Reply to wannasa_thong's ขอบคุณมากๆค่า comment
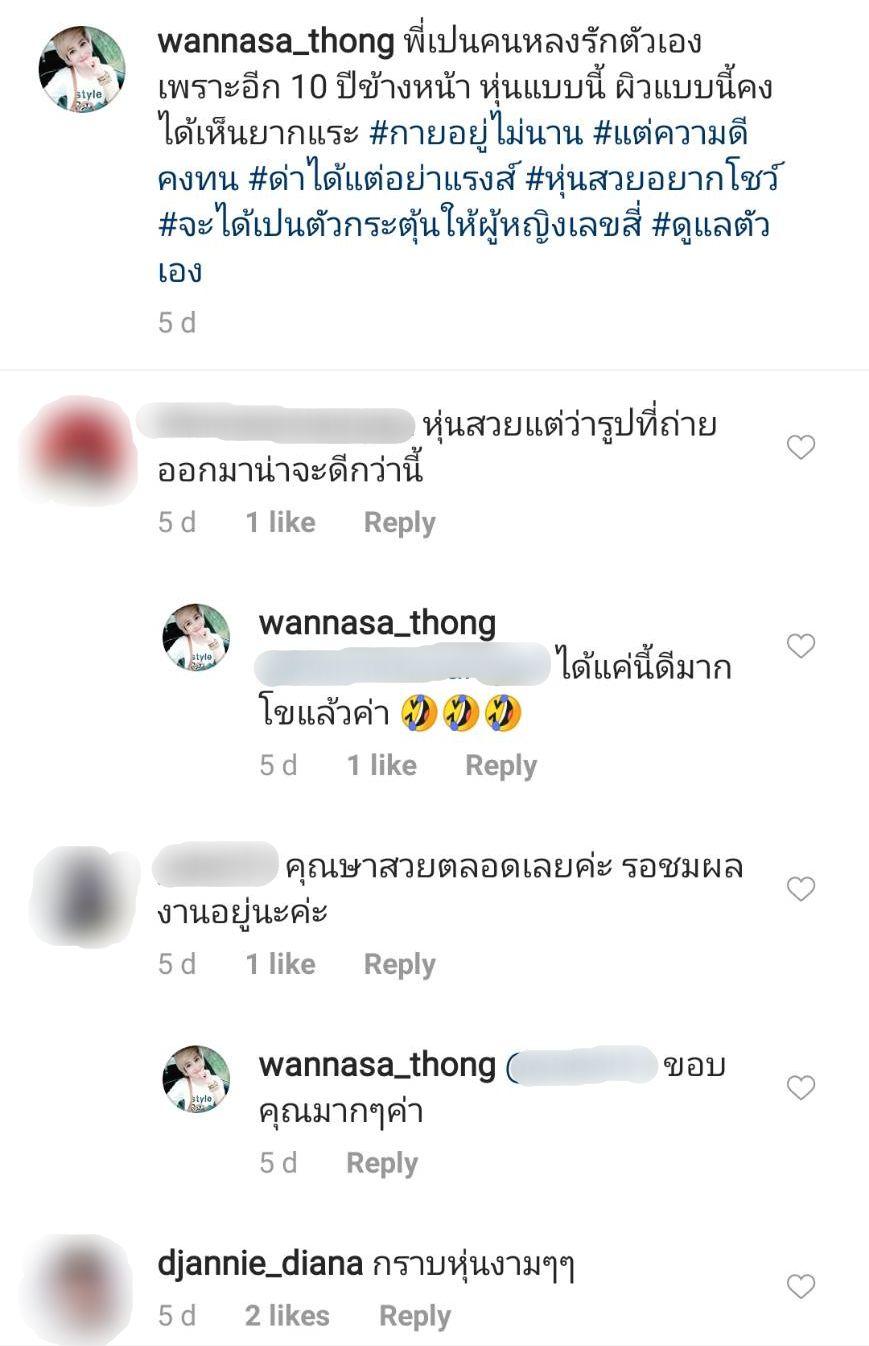The image size is (869, 1346). click(382, 1163)
